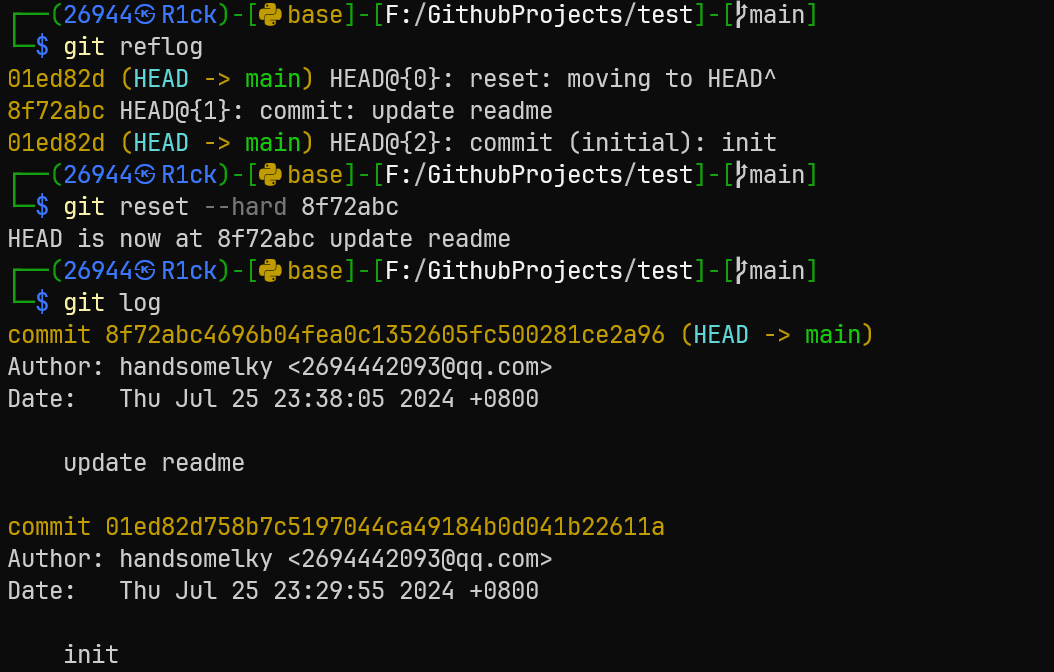1054x672 pixels.
Task: Click the git branch icon in the prompt above "git reset --hard"
Action: coord(740,175)
